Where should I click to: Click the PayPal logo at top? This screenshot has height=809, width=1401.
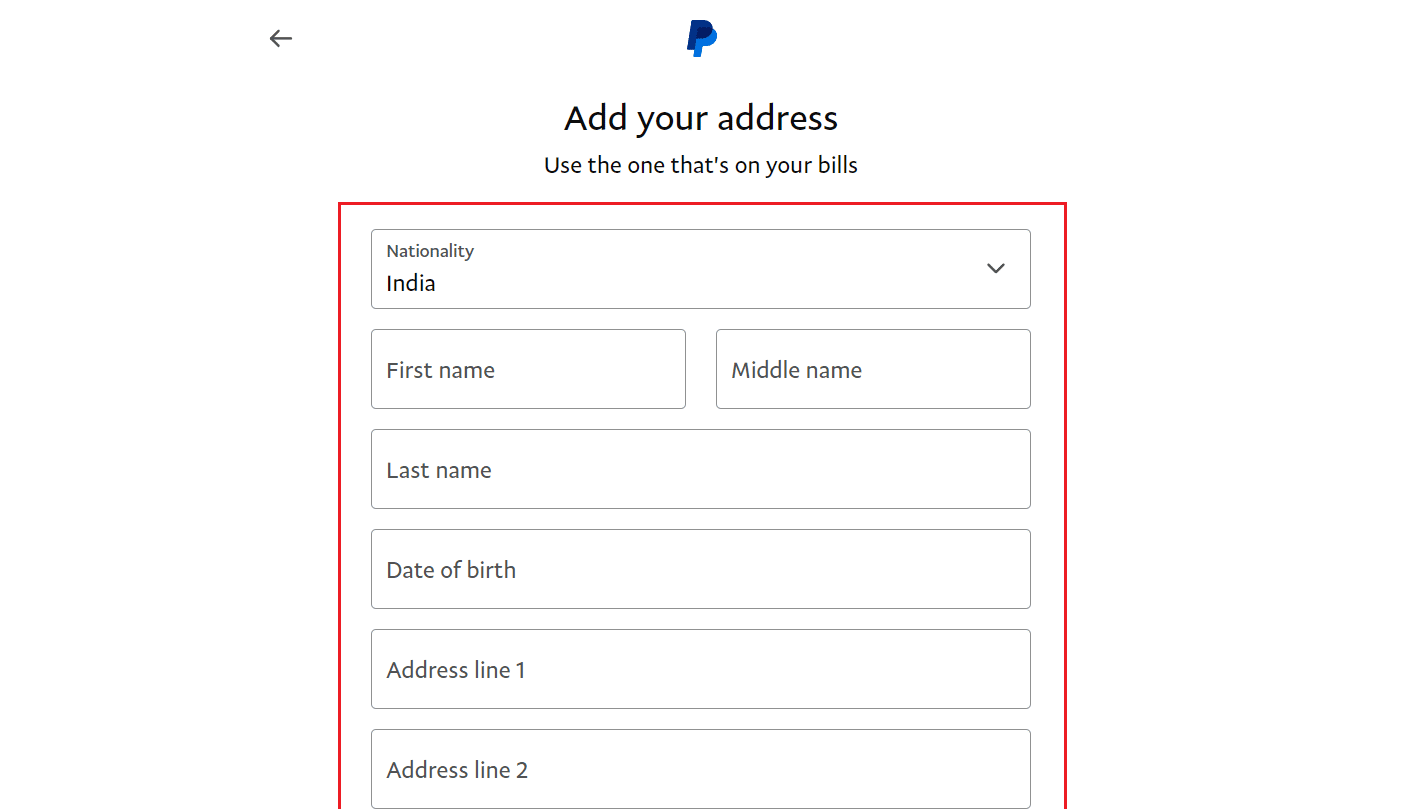tap(701, 38)
